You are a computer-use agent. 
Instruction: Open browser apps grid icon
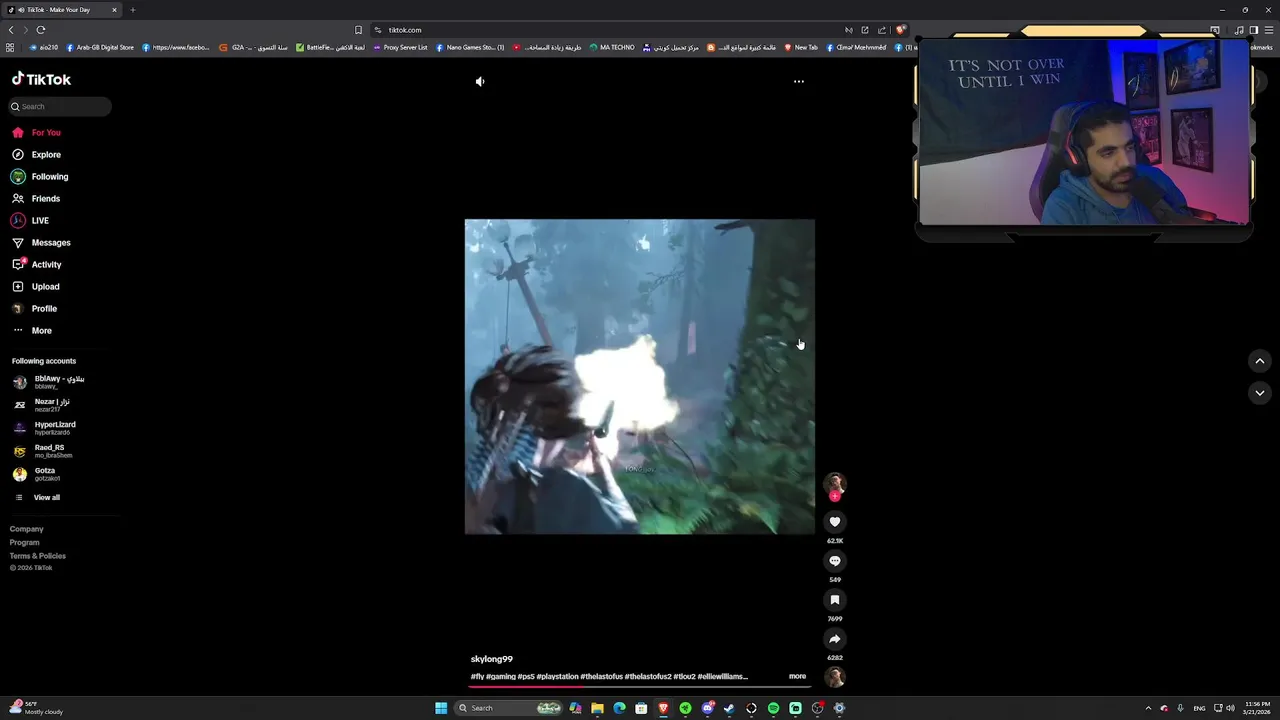click(x=10, y=47)
